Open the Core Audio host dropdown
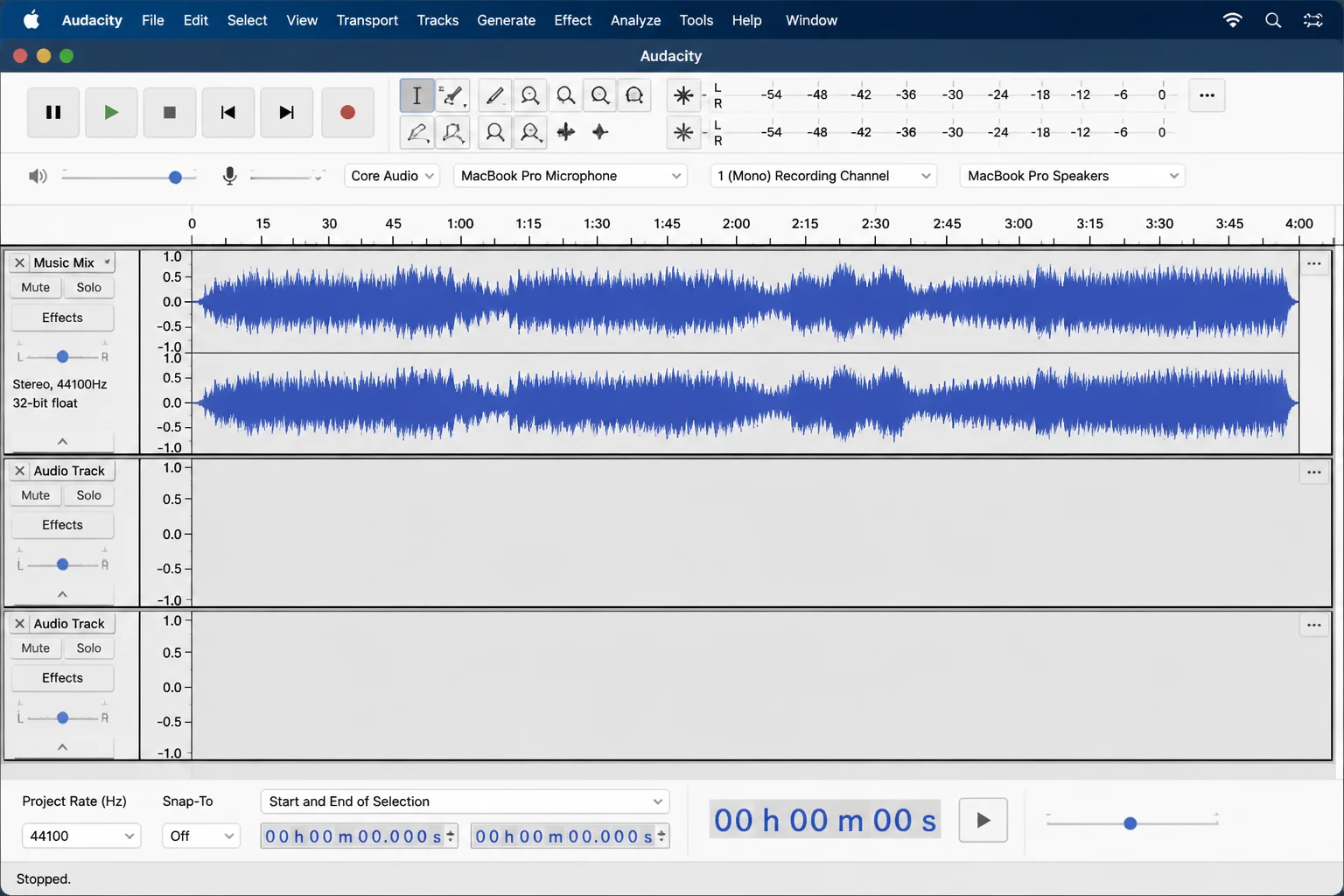Screen dimensions: 1344x896 click(392, 176)
